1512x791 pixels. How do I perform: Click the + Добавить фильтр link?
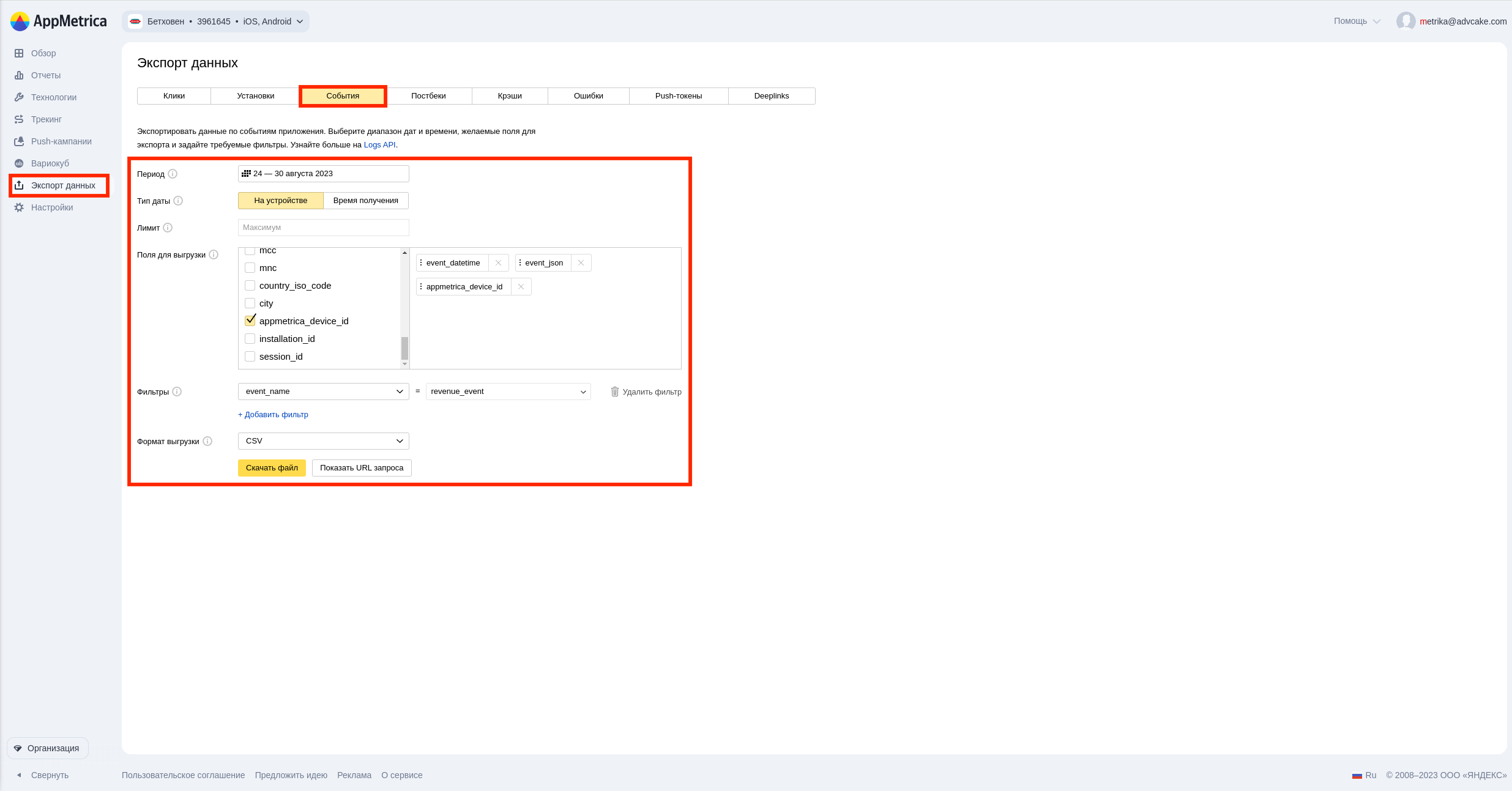273,415
